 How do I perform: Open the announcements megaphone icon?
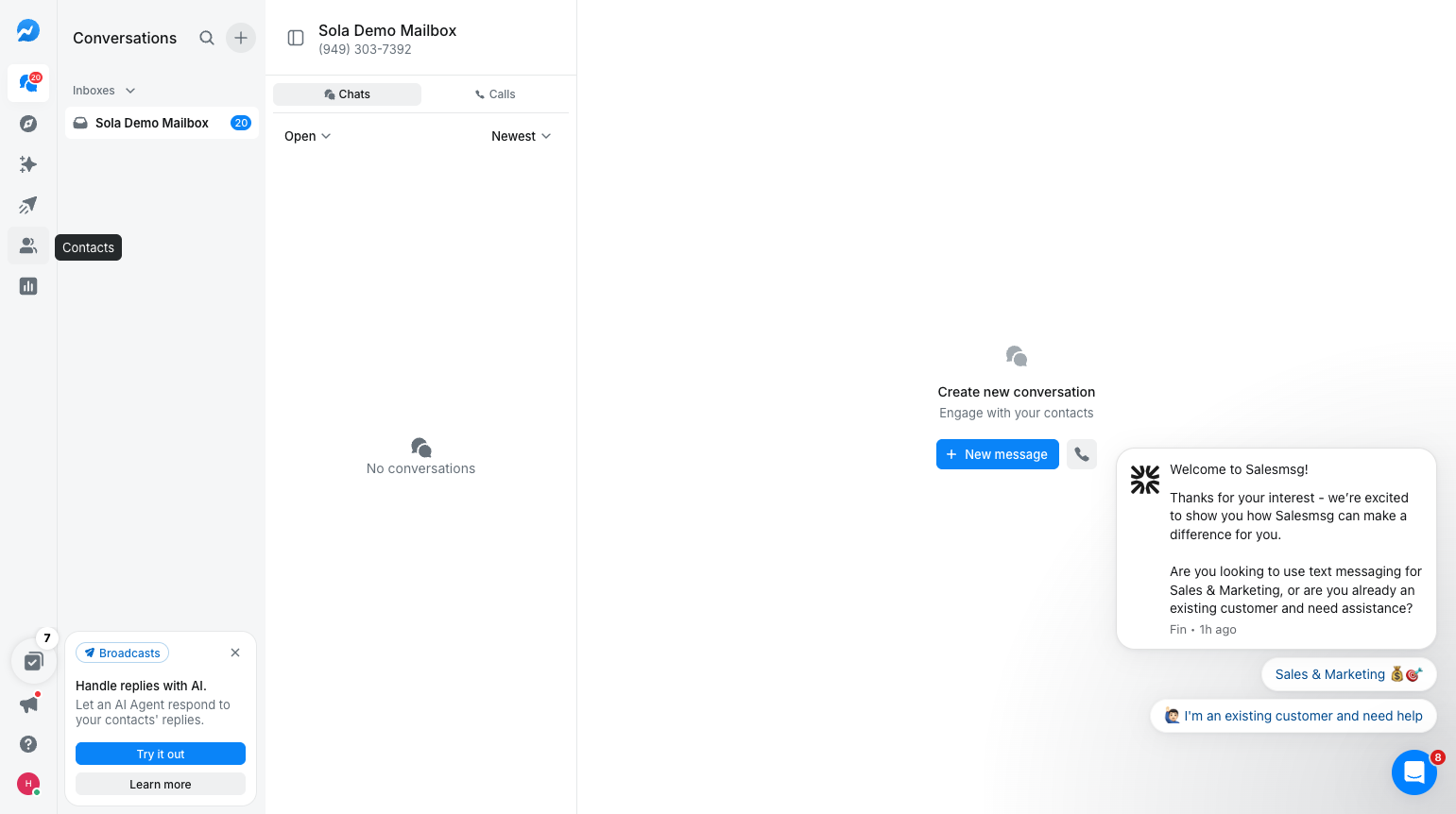pyautogui.click(x=28, y=704)
